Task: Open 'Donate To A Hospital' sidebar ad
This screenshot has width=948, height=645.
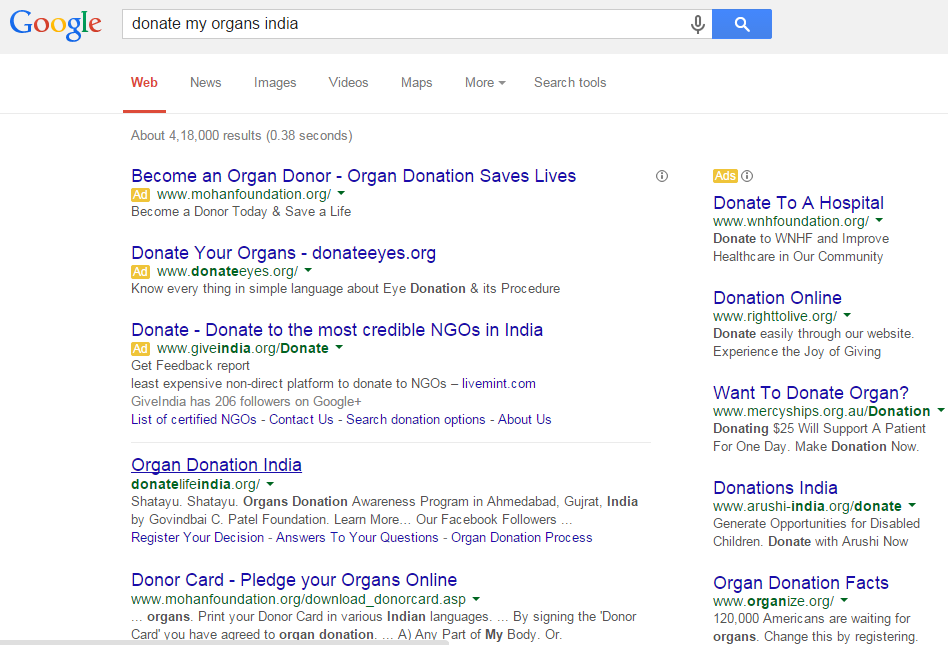Action: [x=799, y=203]
